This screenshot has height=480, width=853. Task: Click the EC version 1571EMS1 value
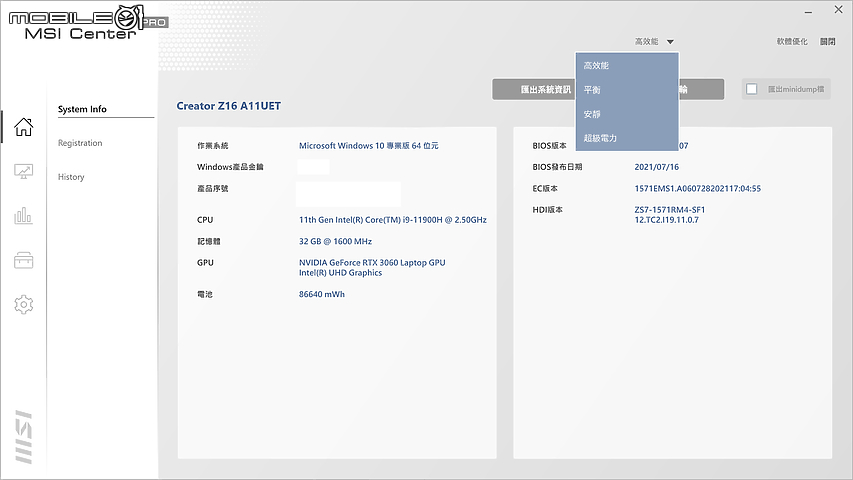tap(697, 188)
